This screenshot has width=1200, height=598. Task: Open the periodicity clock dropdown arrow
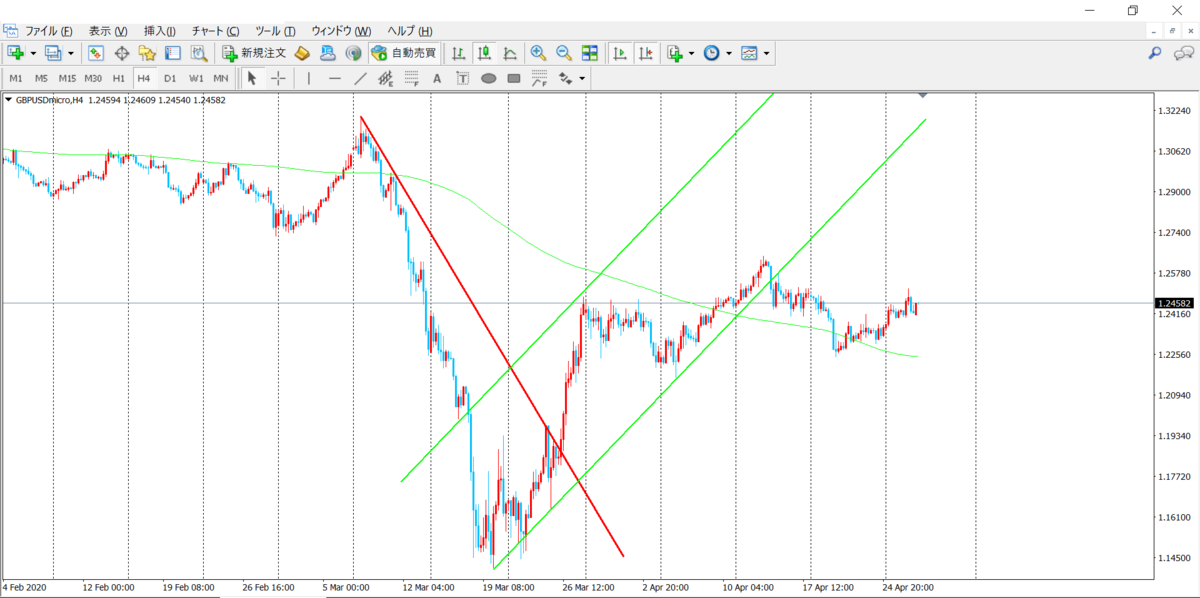pyautogui.click(x=728, y=53)
